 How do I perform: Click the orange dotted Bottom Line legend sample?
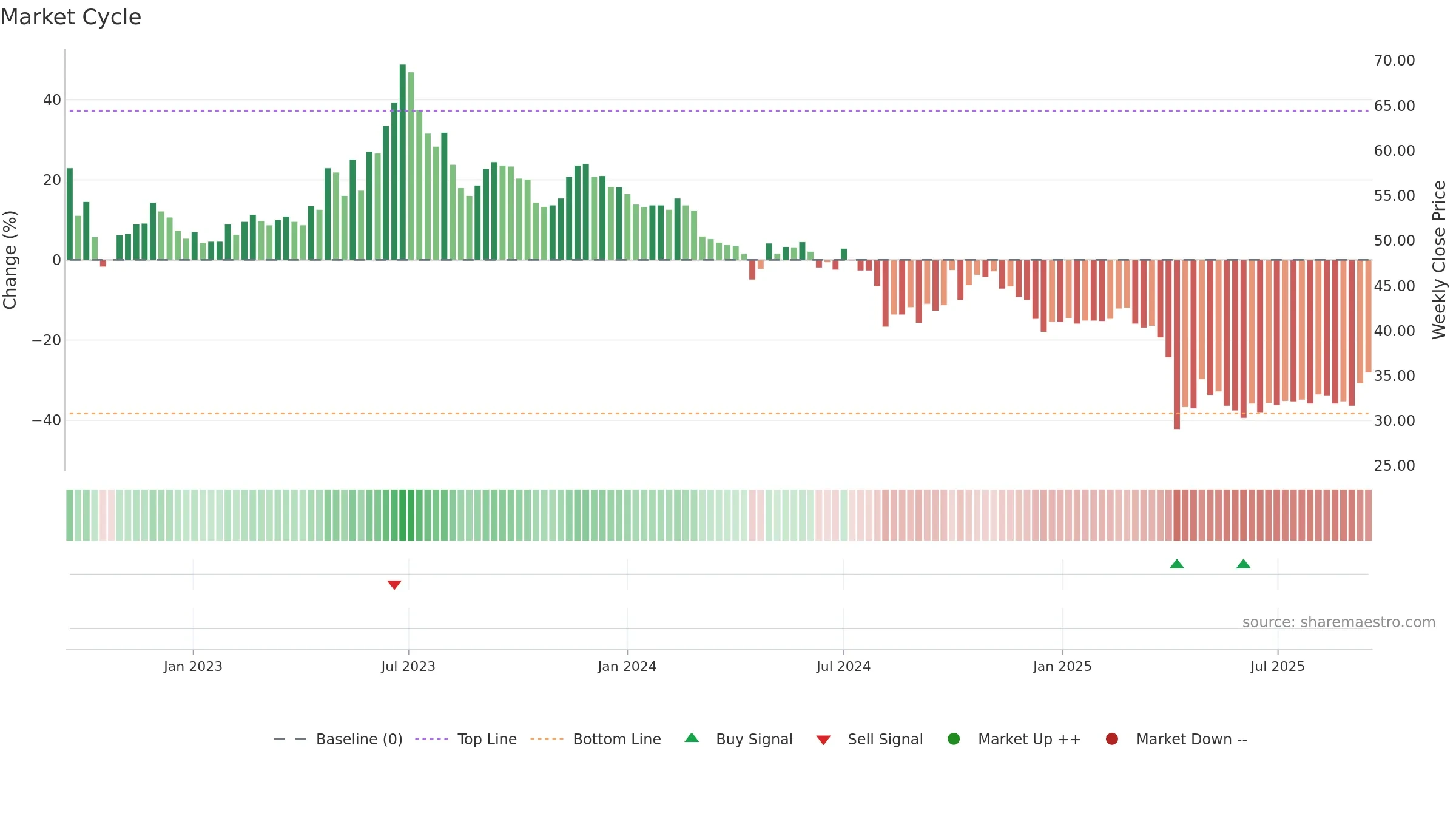point(547,739)
